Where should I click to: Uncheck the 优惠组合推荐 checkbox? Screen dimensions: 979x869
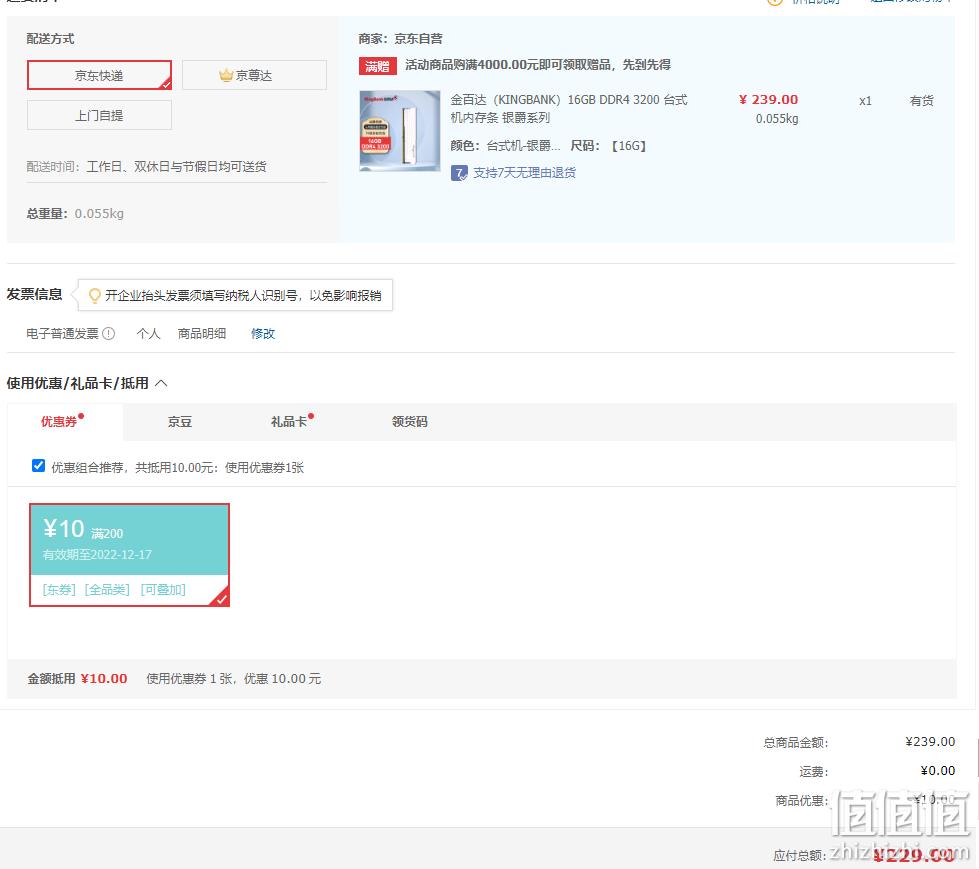38,466
